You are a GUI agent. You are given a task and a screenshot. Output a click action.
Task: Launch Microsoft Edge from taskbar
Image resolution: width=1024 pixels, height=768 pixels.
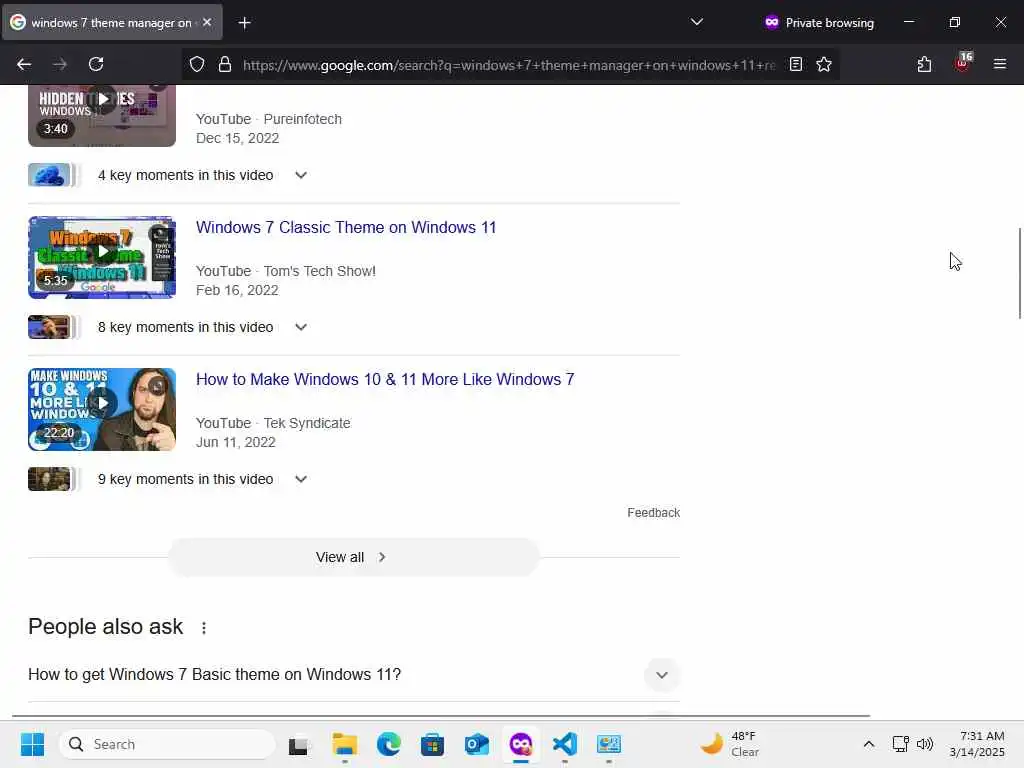389,744
